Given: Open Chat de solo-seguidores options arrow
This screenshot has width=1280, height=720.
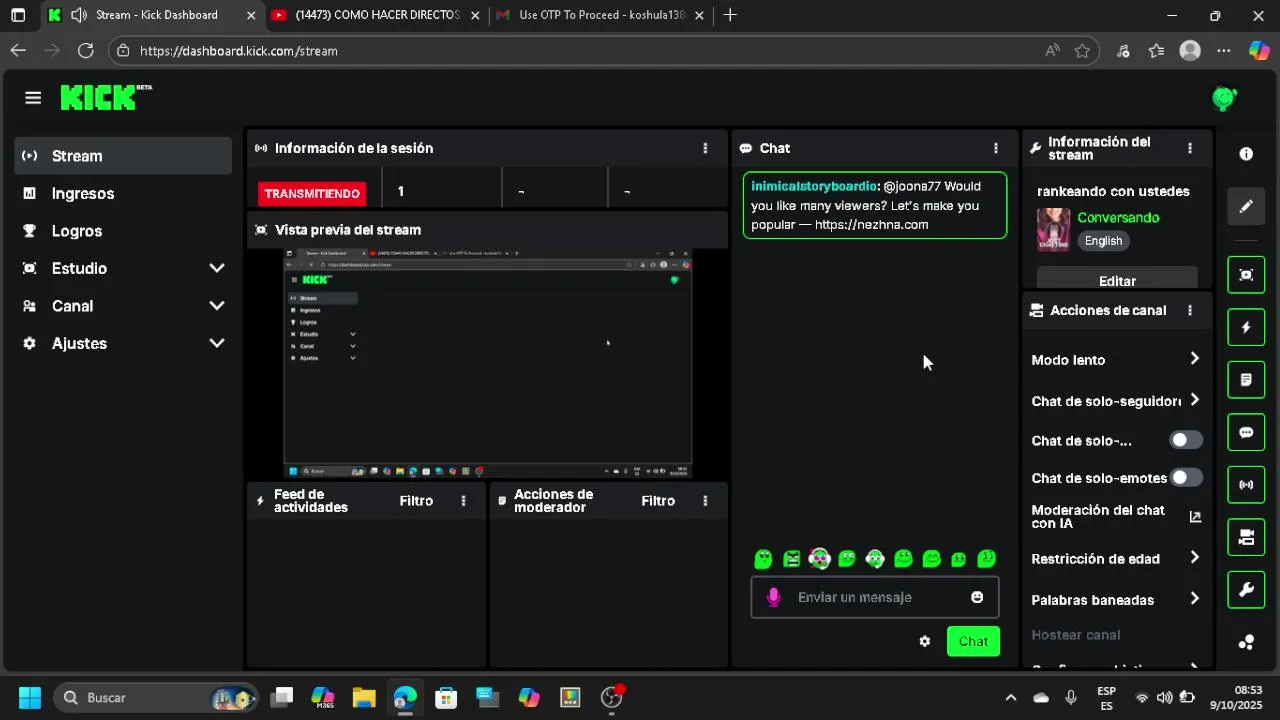Looking at the screenshot, I should tap(1194, 400).
